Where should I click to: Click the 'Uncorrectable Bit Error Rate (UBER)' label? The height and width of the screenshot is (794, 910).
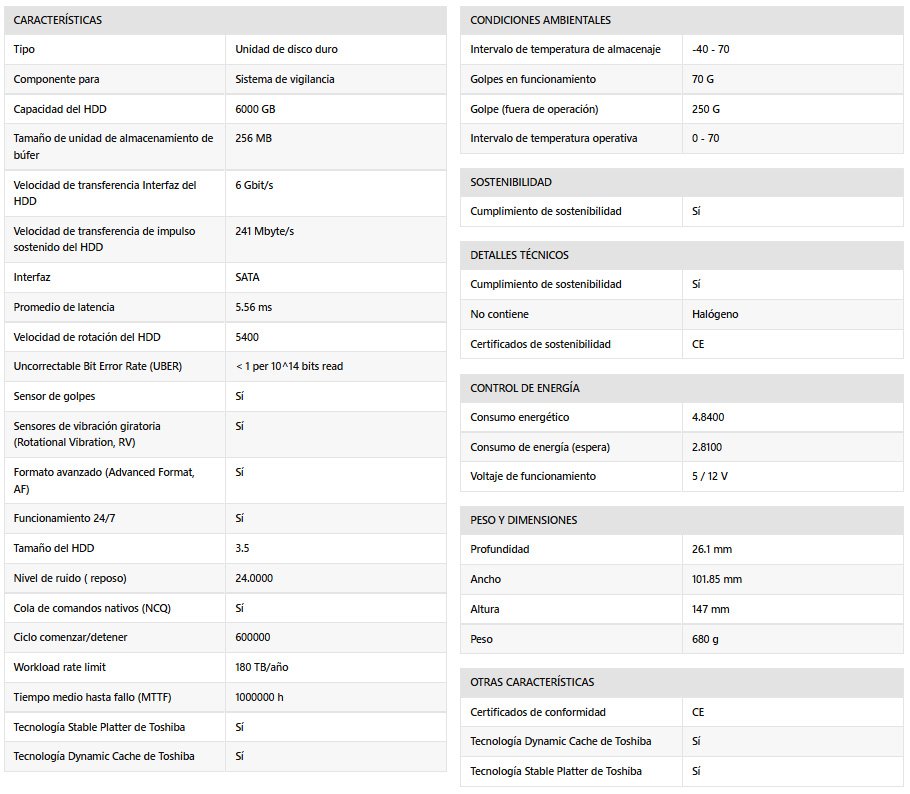tap(98, 366)
